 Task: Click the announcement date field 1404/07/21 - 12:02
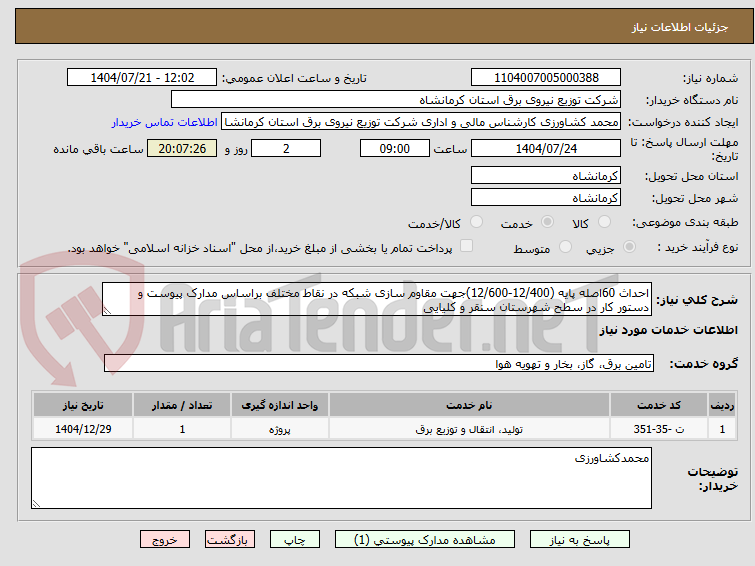[x=142, y=78]
